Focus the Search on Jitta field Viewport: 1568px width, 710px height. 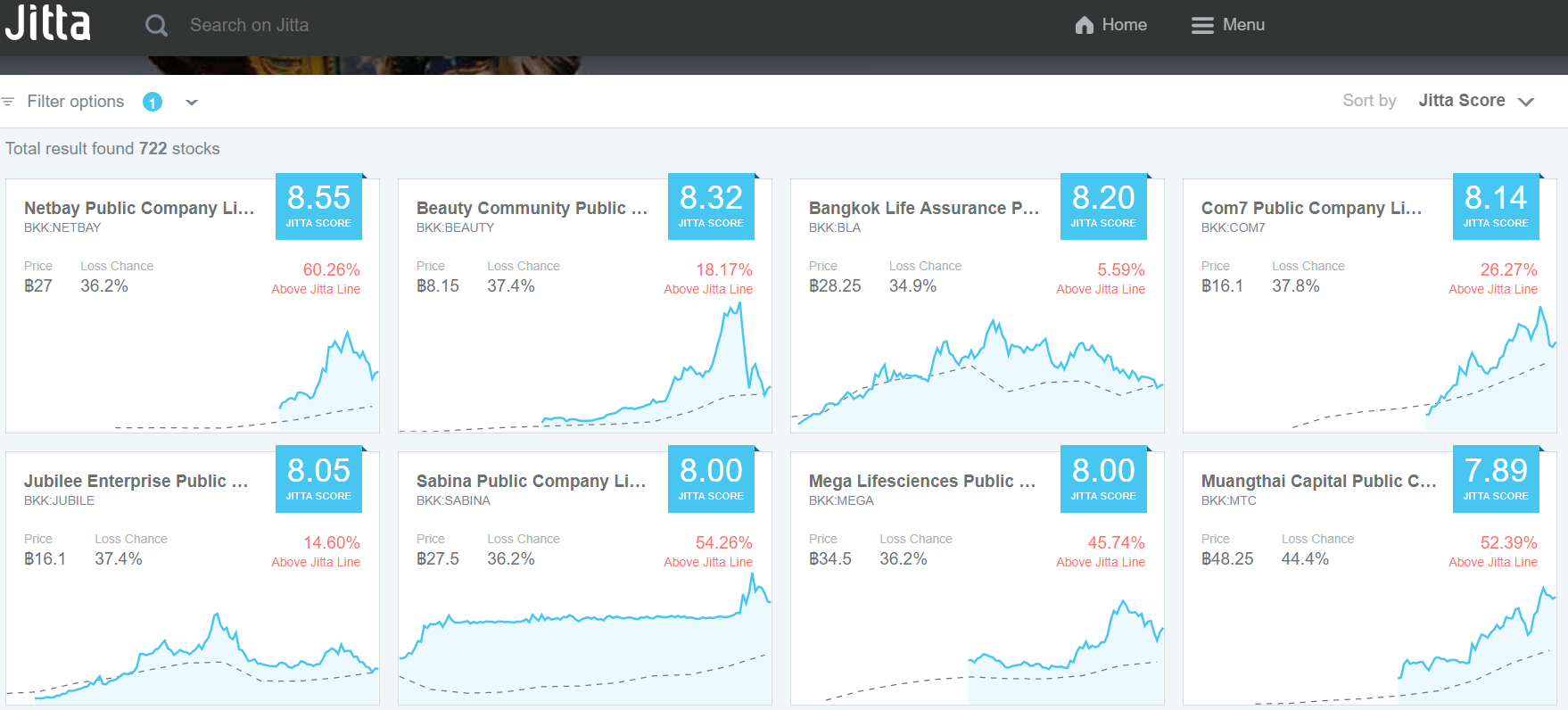[249, 25]
